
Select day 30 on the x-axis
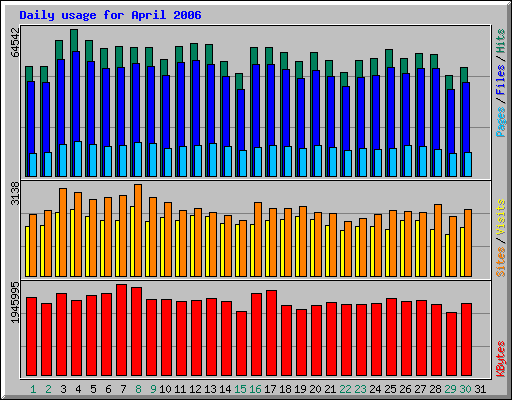tap(465, 389)
